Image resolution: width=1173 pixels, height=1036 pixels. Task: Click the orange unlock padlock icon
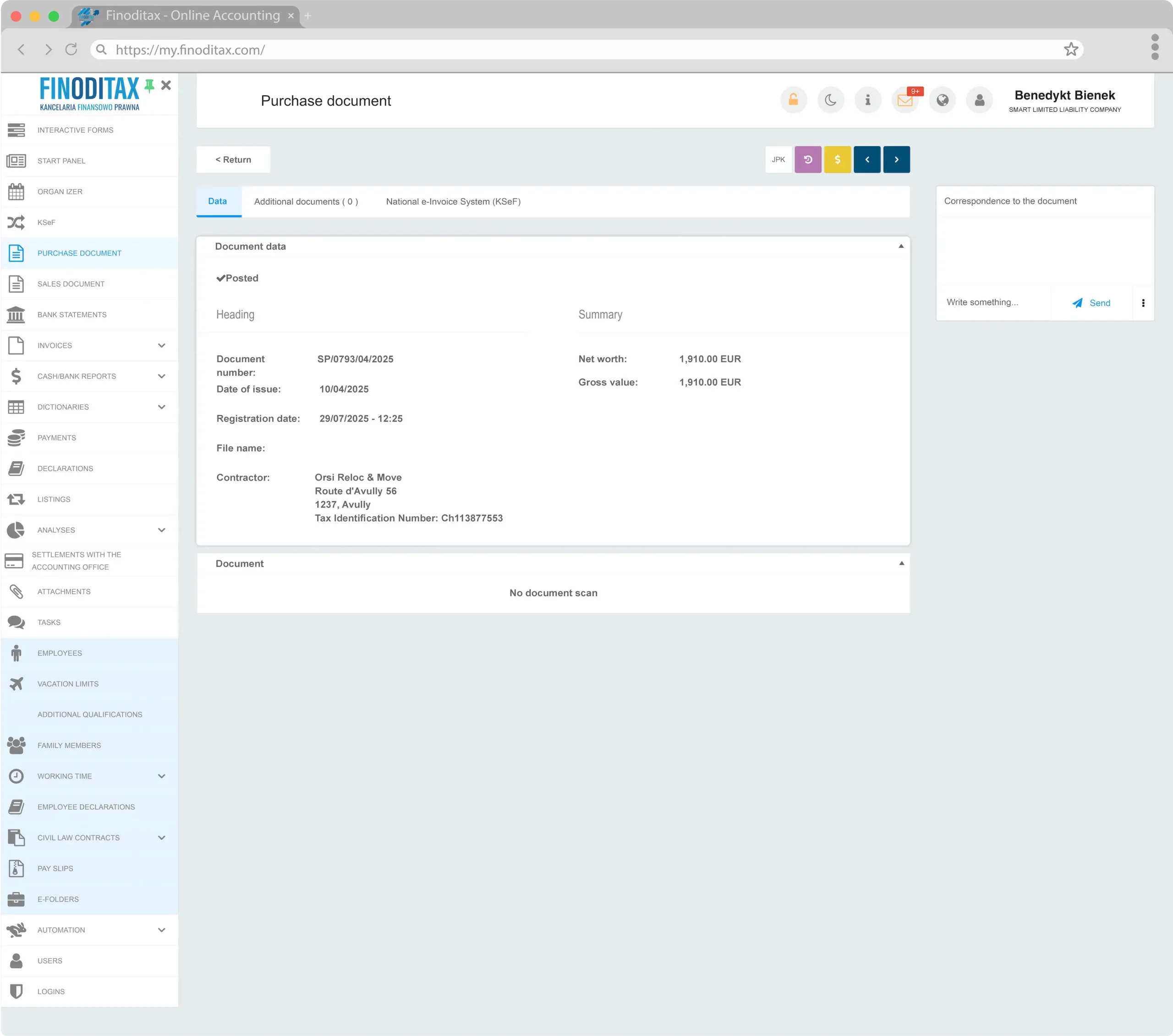point(793,100)
